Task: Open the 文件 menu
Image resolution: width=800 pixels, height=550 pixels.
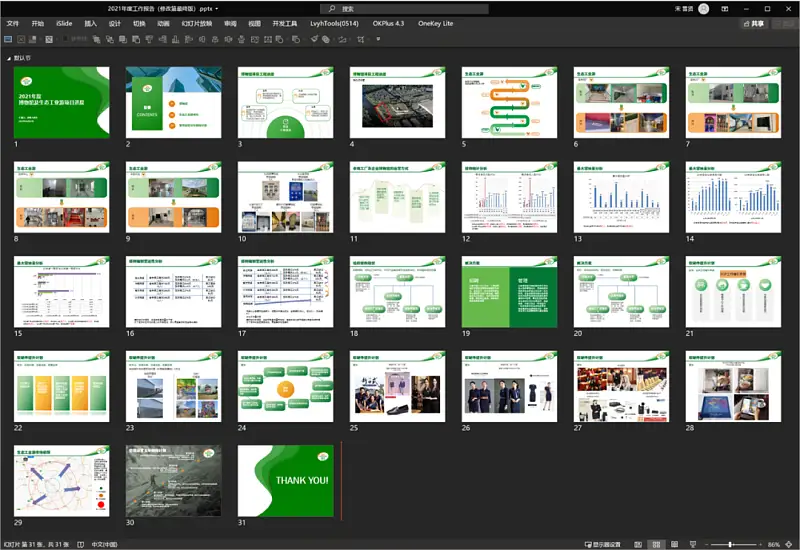Action: pyautogui.click(x=13, y=23)
